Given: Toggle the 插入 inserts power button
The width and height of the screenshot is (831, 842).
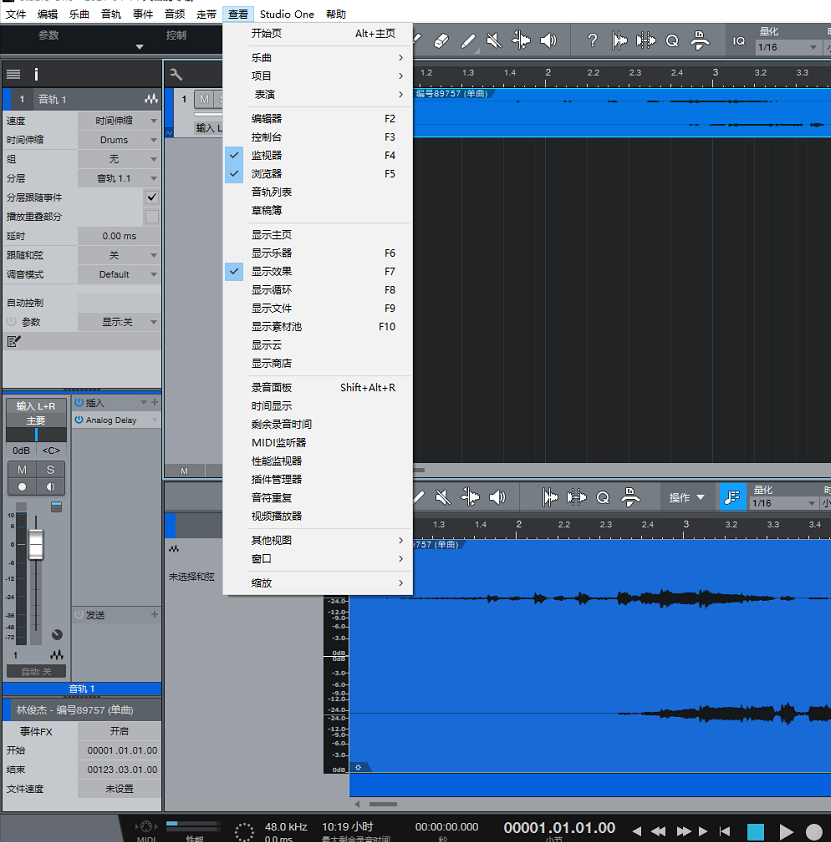Looking at the screenshot, I should tap(79, 402).
